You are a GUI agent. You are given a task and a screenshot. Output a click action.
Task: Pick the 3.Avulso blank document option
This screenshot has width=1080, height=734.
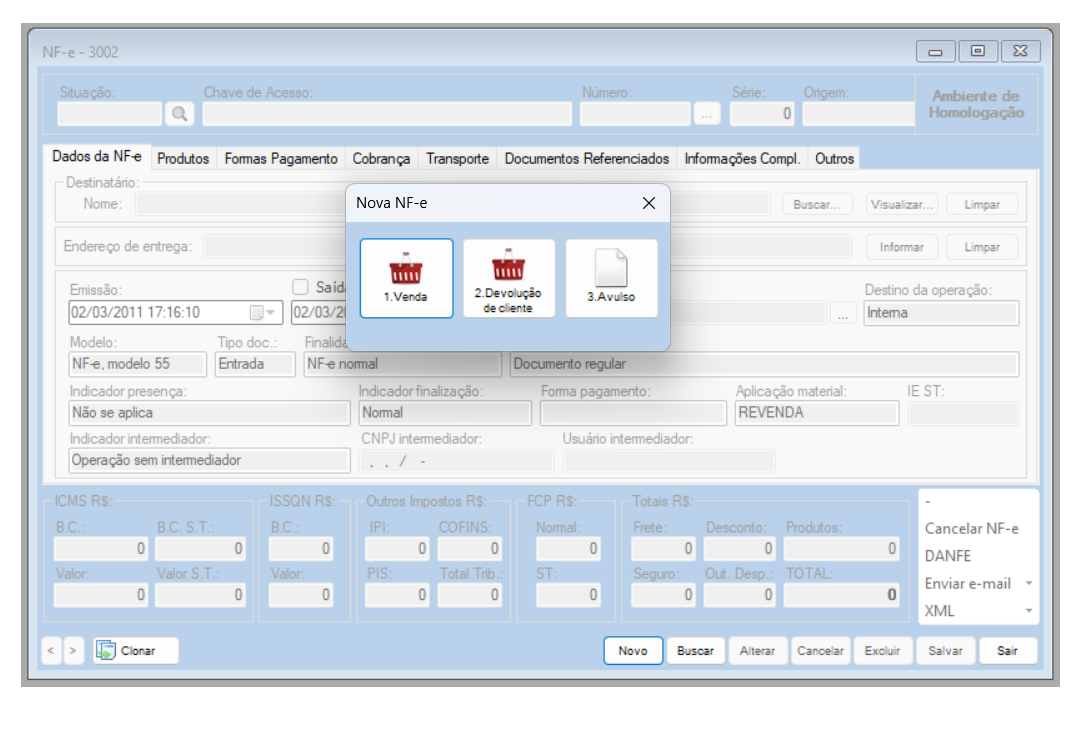[x=611, y=277]
